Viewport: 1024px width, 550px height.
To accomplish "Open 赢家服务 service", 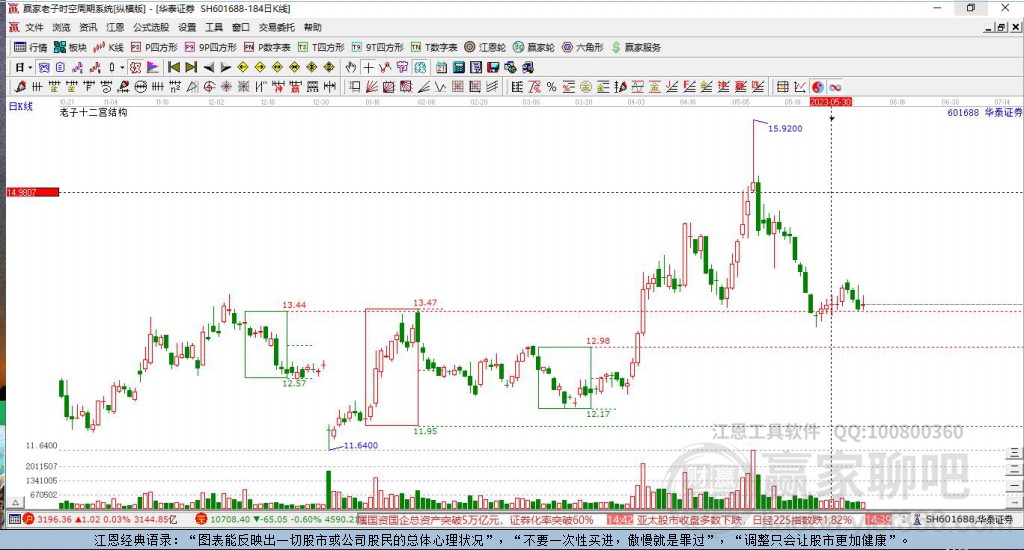I will point(636,47).
